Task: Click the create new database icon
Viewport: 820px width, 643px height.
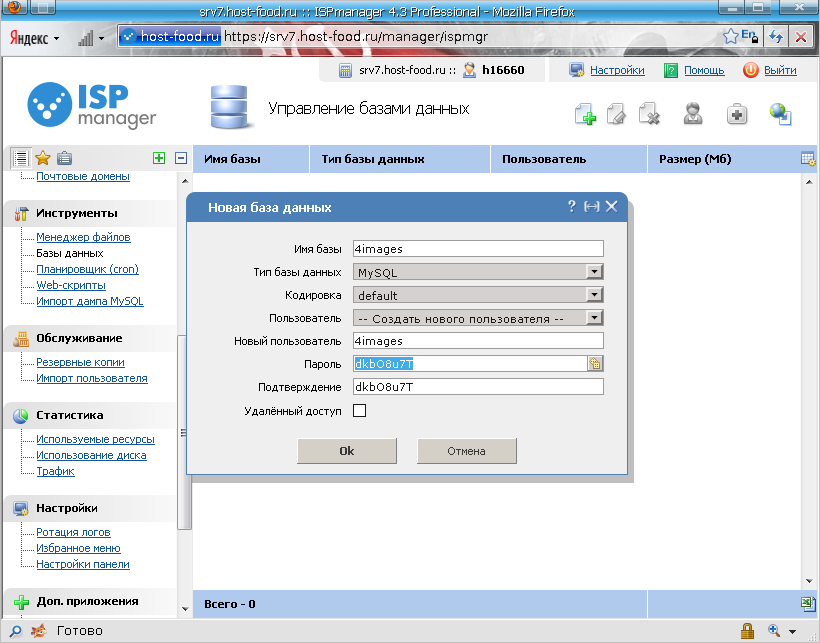Action: point(586,113)
